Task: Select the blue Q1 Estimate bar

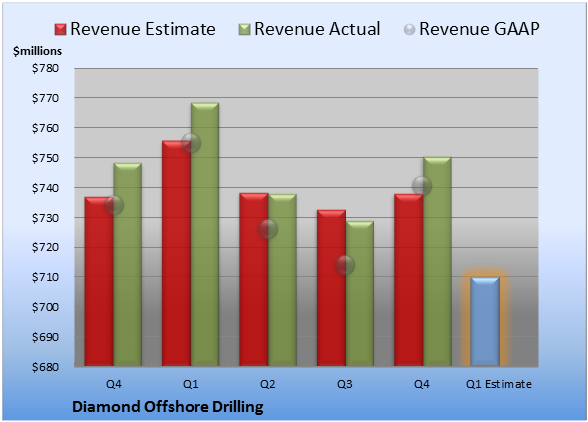Action: (485, 321)
